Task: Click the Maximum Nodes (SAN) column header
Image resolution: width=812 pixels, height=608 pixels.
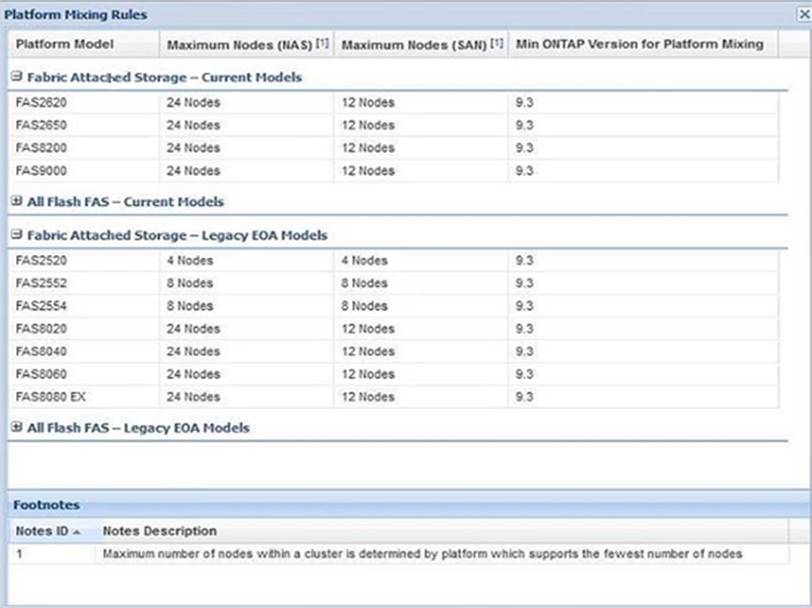Action: (x=414, y=44)
